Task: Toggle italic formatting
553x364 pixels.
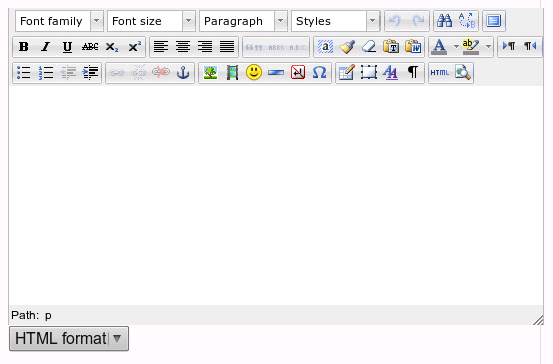Action: tap(45, 47)
